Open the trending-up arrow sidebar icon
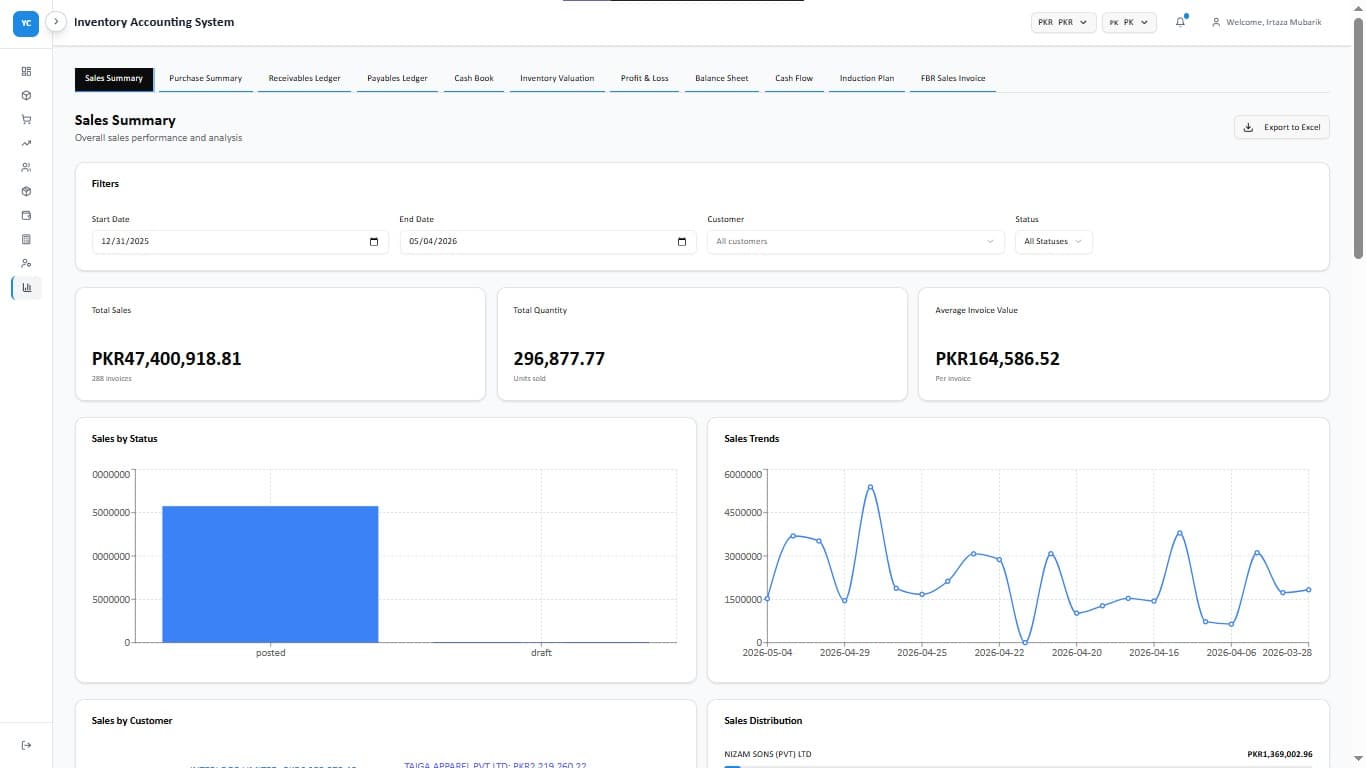The height and width of the screenshot is (768, 1366). [x=26, y=143]
